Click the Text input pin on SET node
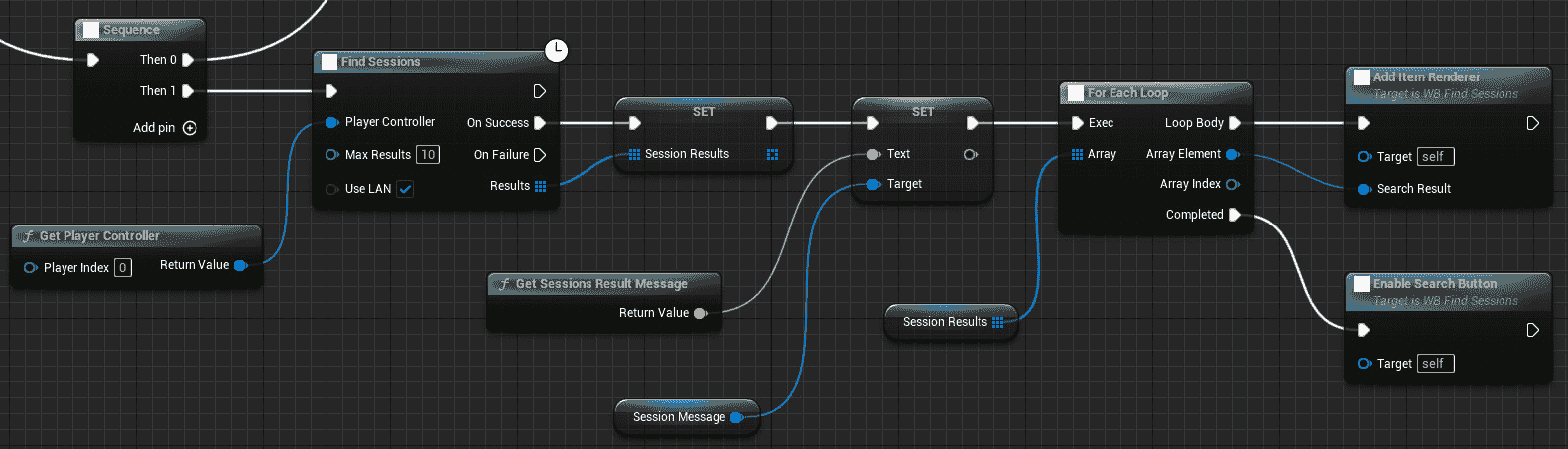 (873, 154)
